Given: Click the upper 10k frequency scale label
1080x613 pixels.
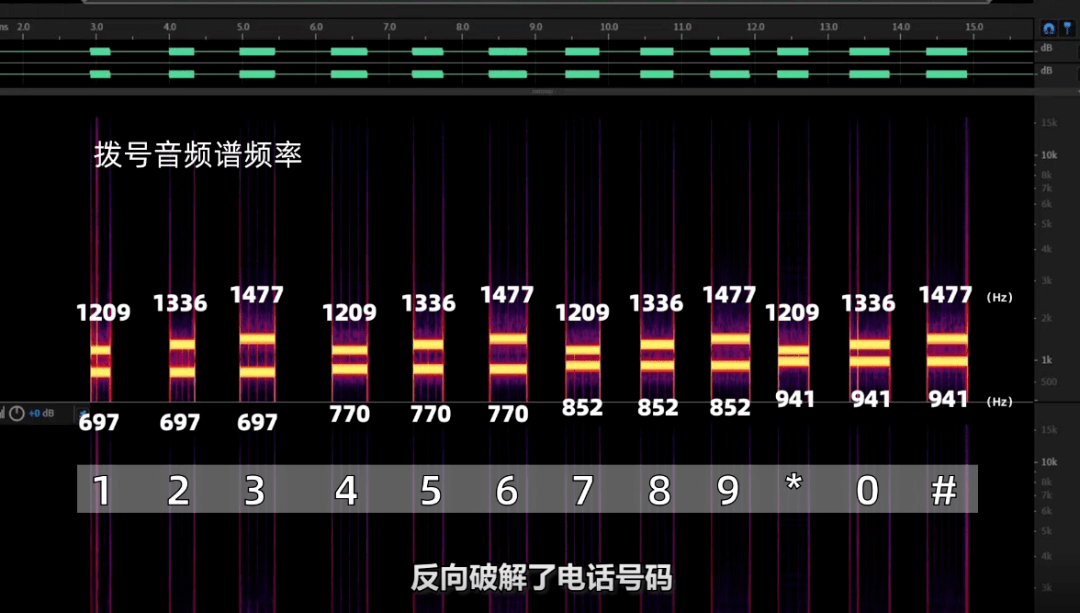Looking at the screenshot, I should tap(1048, 155).
